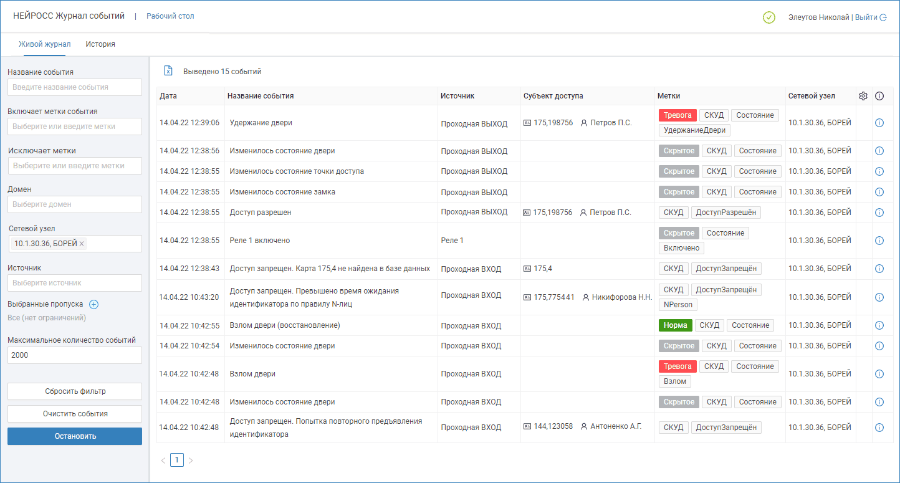Open info for Попытка повторного предъявления event
The height and width of the screenshot is (483, 900).
pyautogui.click(x=879, y=428)
